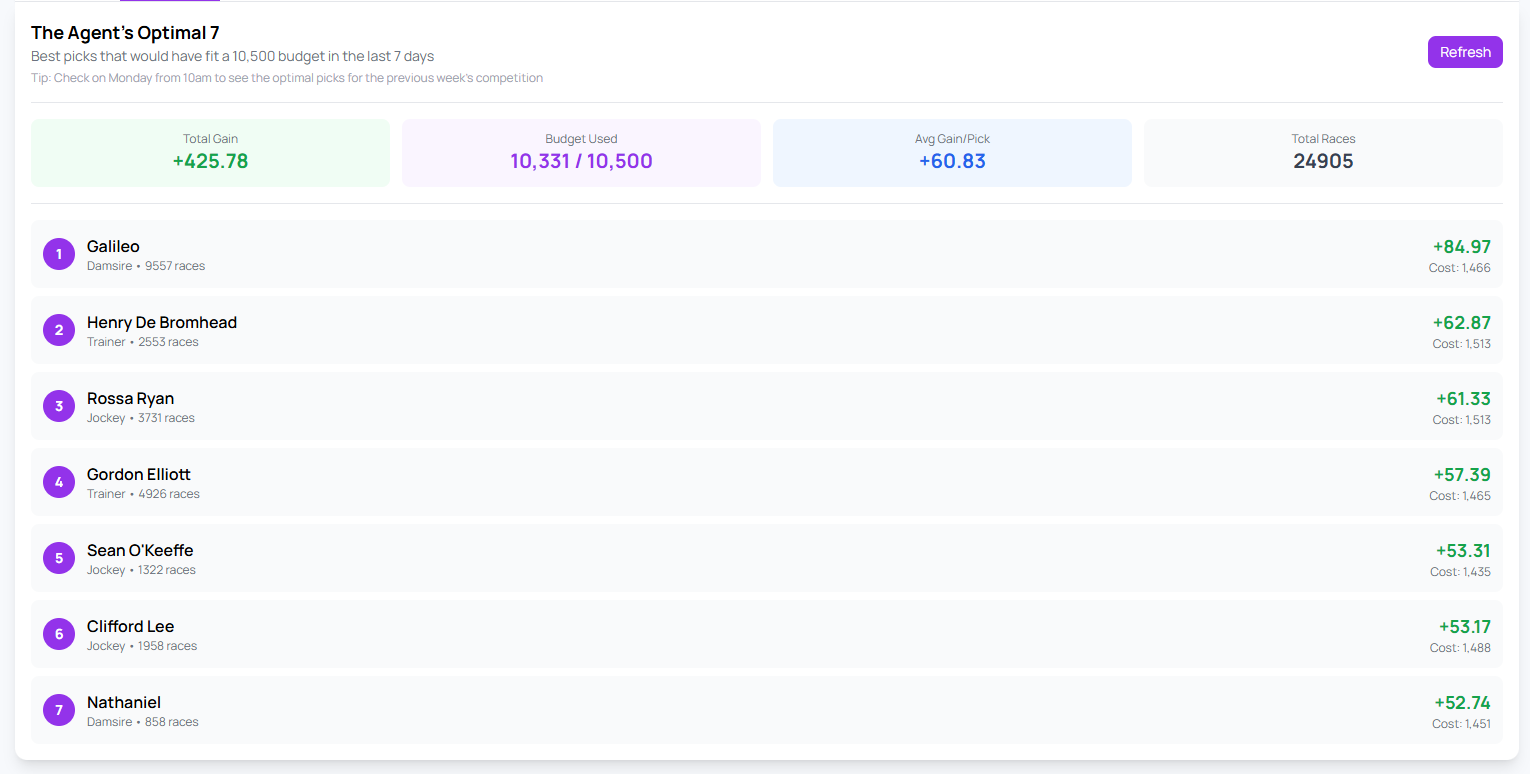Open the Rossa Ryan pick name
The image size is (1530, 774).
(130, 398)
